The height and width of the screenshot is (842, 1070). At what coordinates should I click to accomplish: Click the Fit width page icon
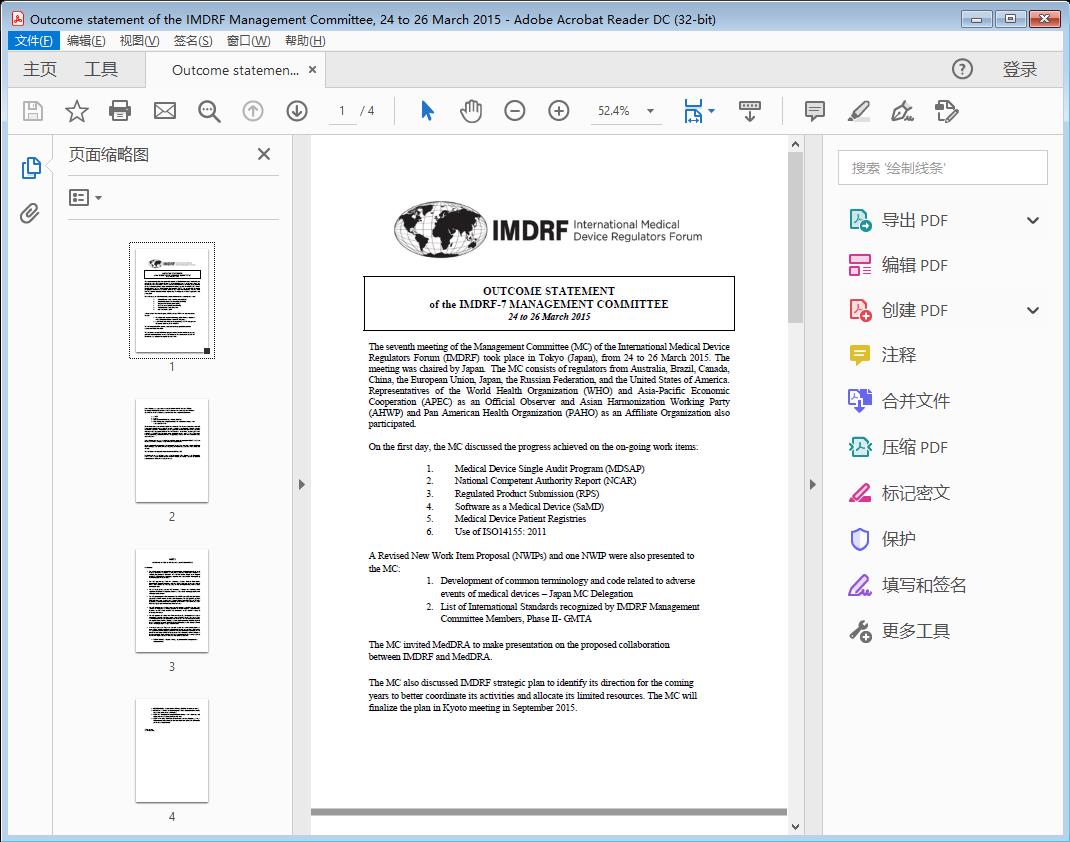click(x=693, y=111)
